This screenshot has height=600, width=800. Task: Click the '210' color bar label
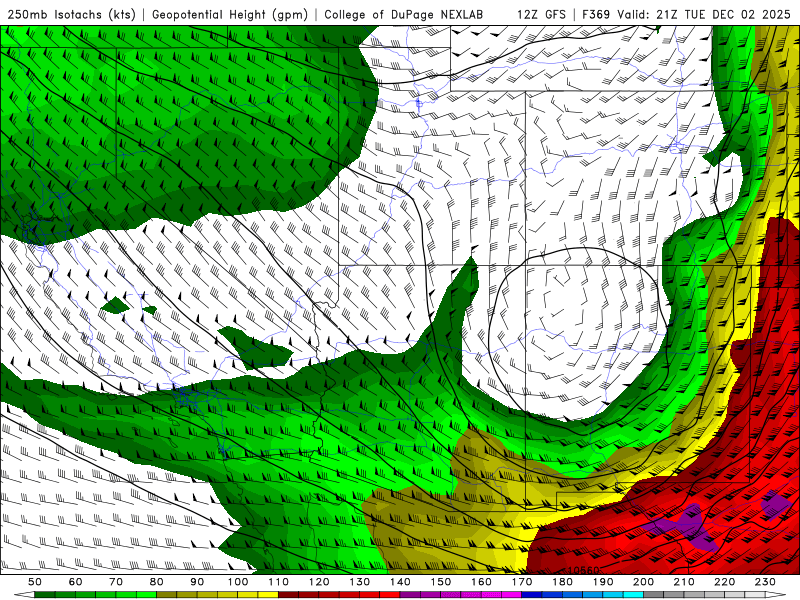[x=685, y=582]
